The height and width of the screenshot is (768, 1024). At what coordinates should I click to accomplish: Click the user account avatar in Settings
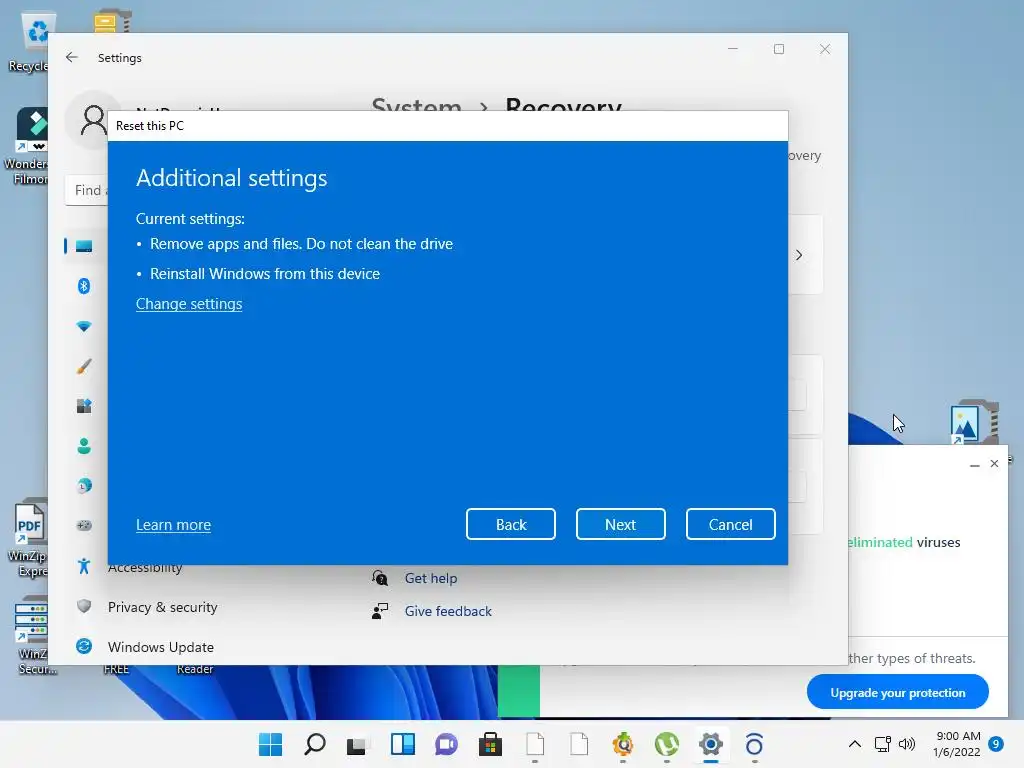pyautogui.click(x=93, y=120)
